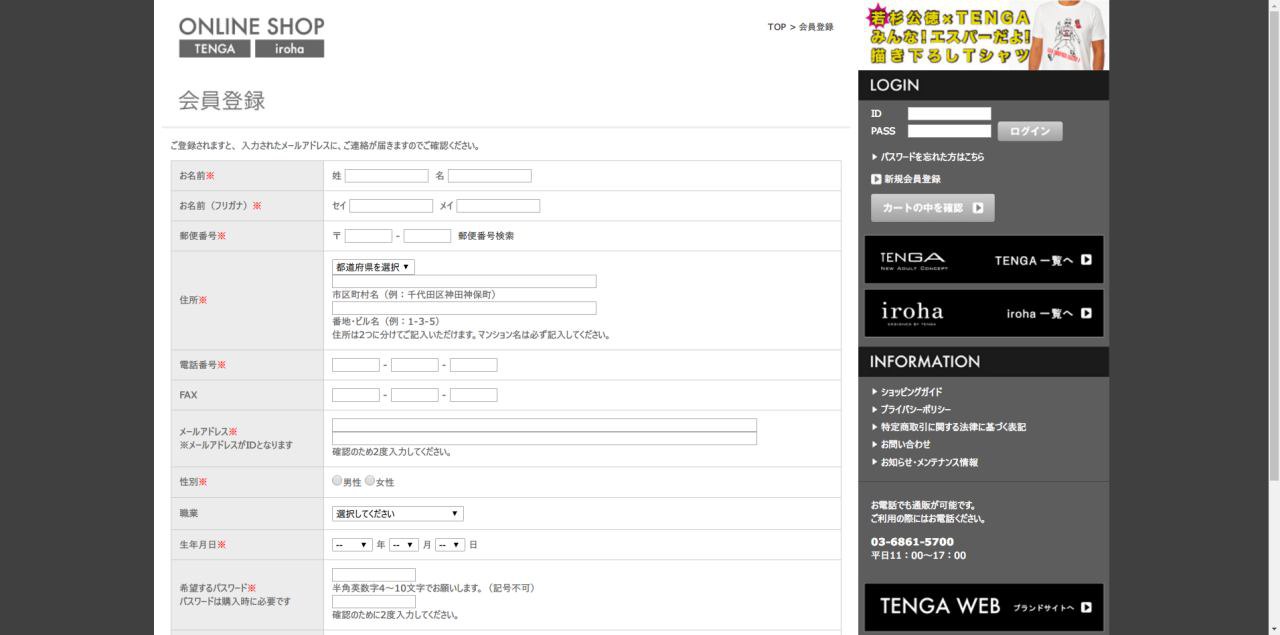Focus the セイ furigana field
The height and width of the screenshot is (635, 1280).
tap(391, 206)
